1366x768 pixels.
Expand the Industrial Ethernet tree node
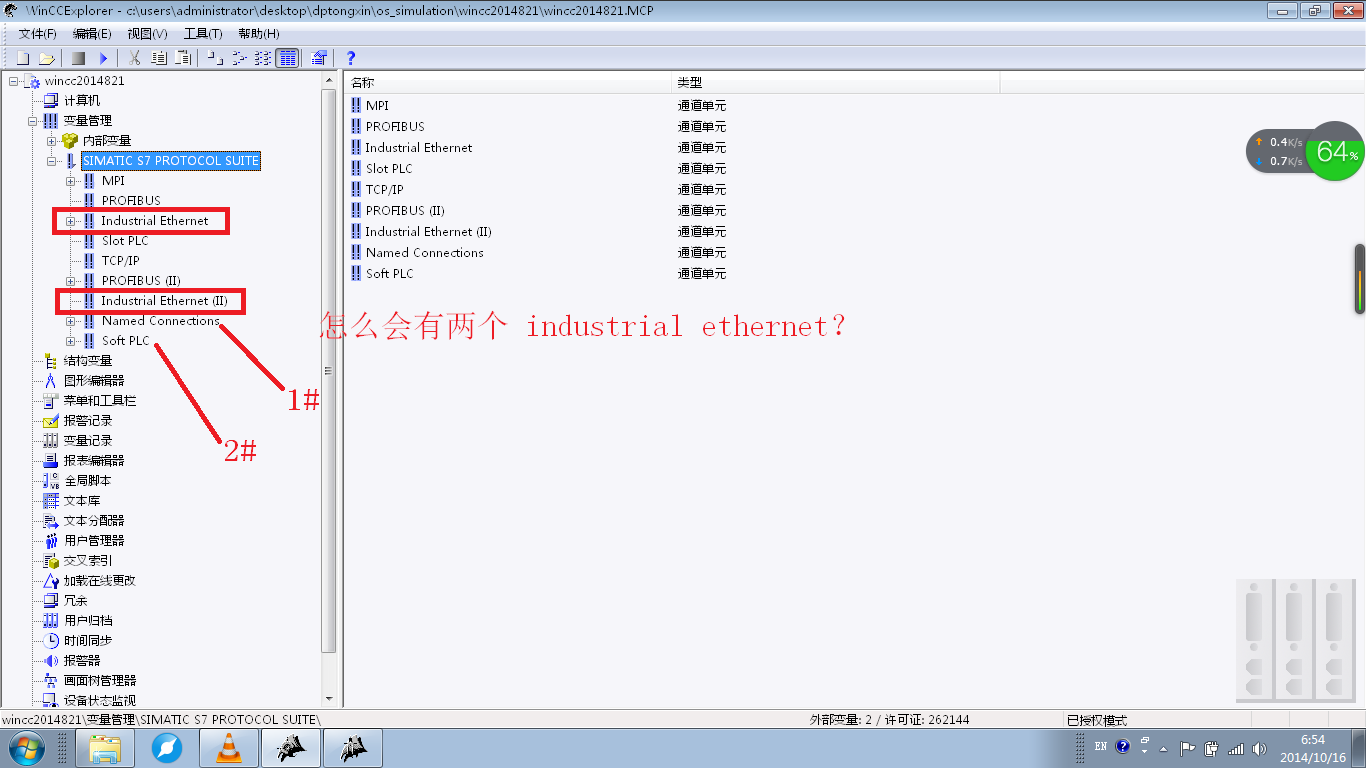pyautogui.click(x=71, y=221)
